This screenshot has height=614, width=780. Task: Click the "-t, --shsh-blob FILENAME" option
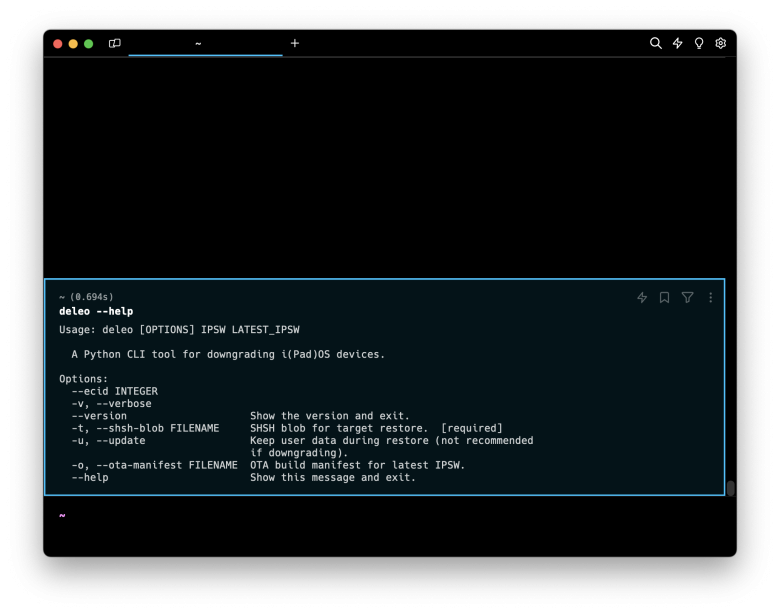[x=145, y=428]
